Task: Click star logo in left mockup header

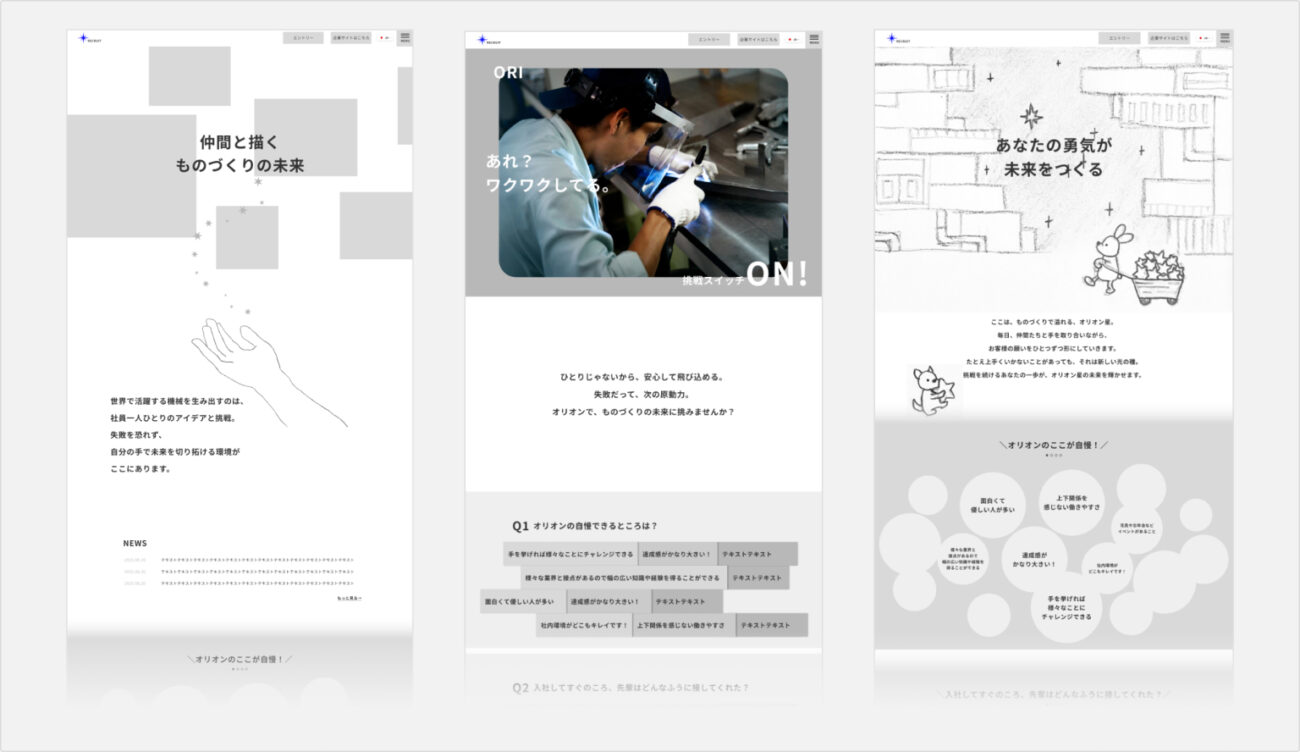Action: (x=85, y=39)
